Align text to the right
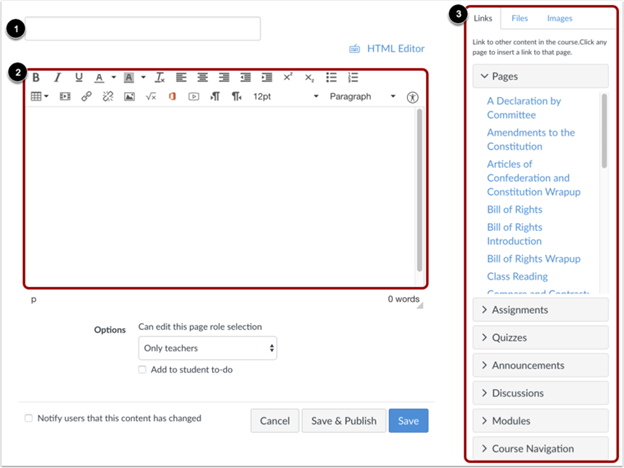Screen dimensions: 624x468 224,77
